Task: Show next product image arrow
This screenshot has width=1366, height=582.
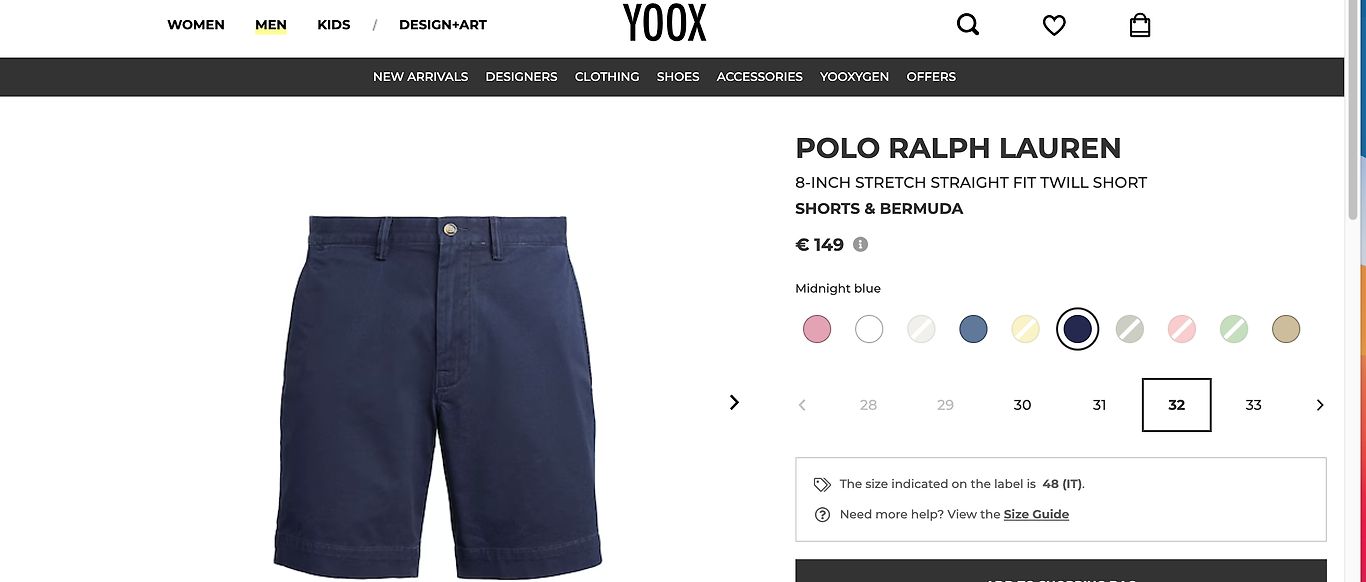Action: point(734,402)
